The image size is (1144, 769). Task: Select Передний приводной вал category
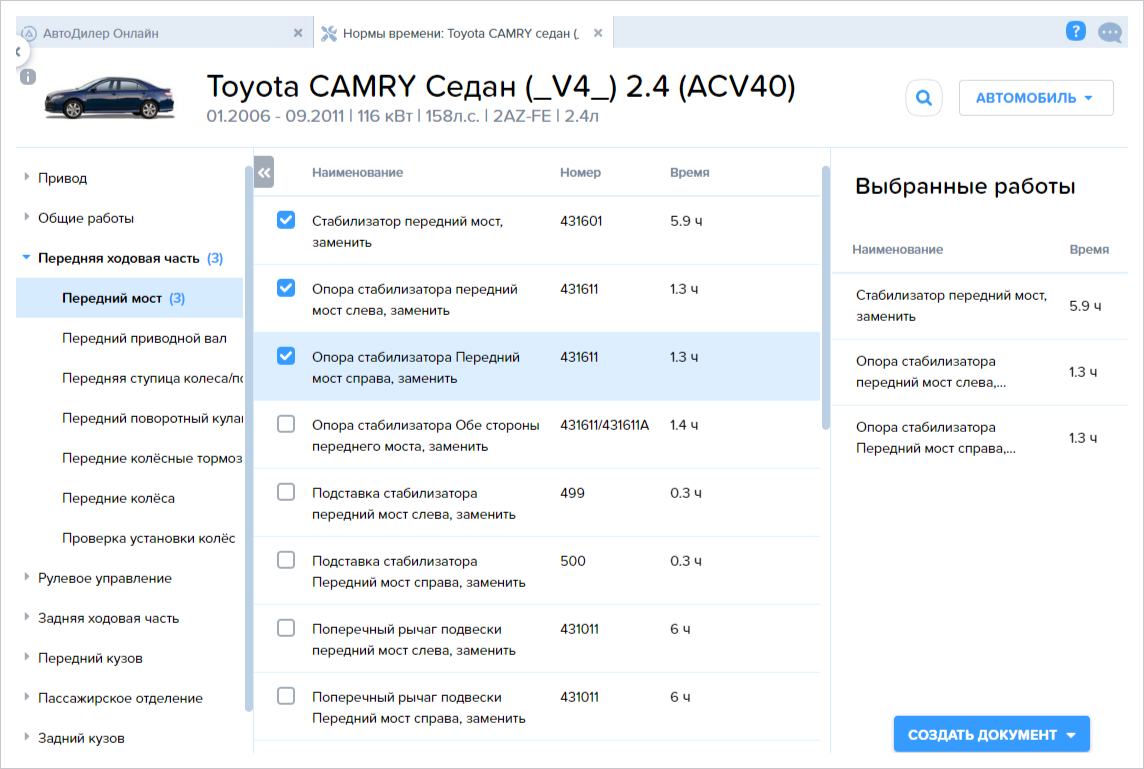pyautogui.click(x=144, y=338)
